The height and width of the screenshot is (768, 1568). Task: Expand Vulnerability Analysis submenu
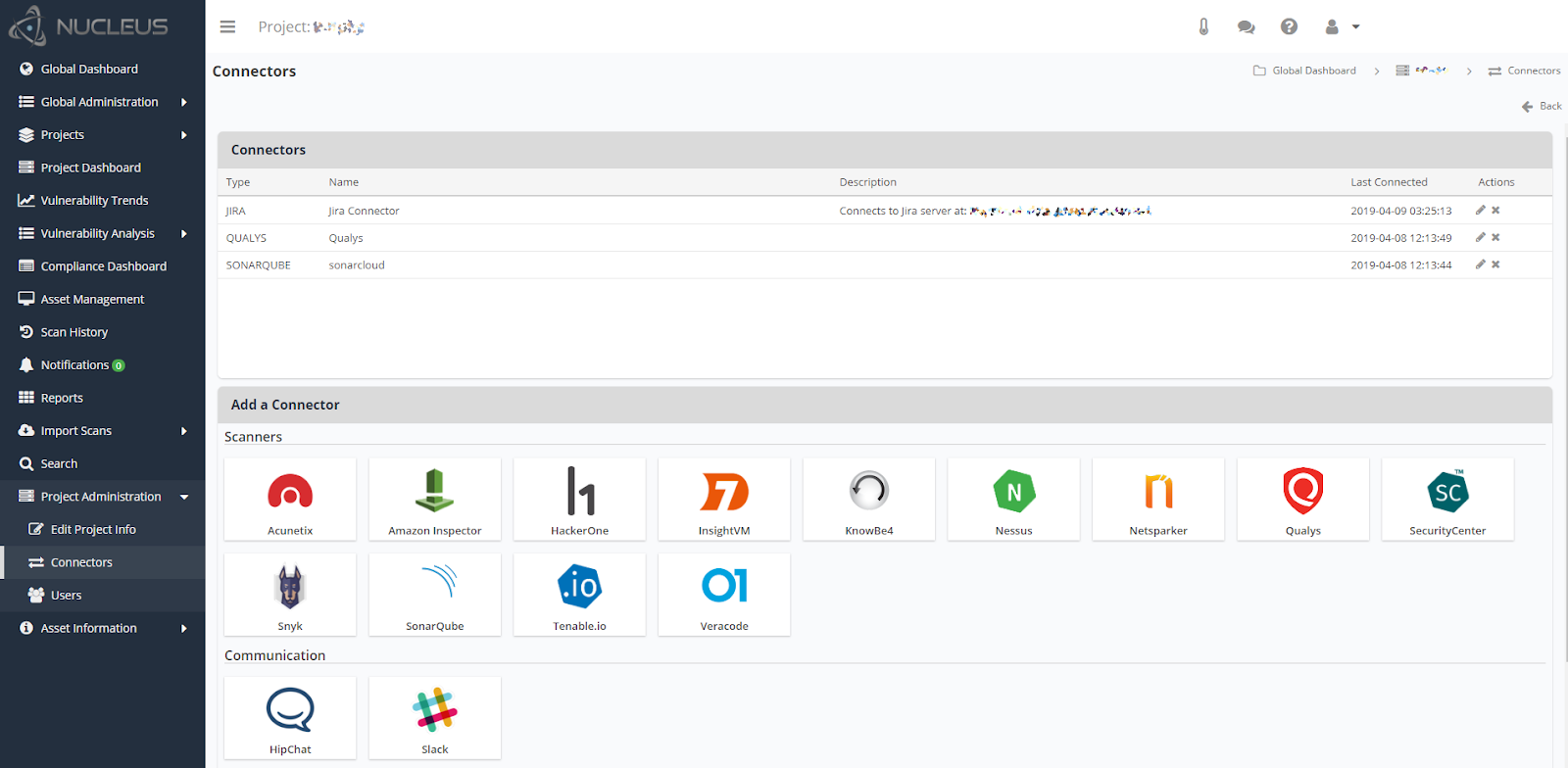click(102, 233)
